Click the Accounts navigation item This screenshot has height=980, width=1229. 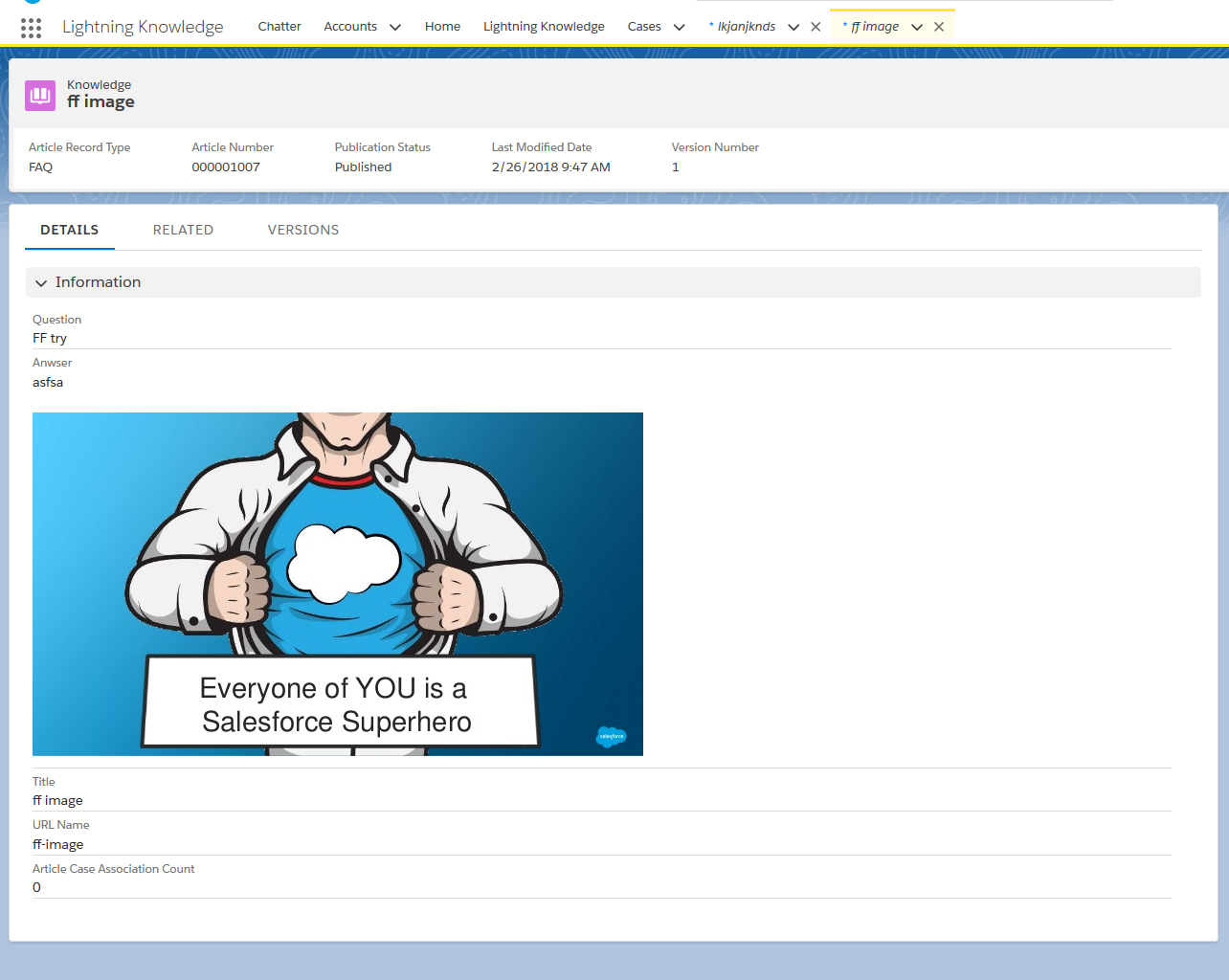coord(350,27)
